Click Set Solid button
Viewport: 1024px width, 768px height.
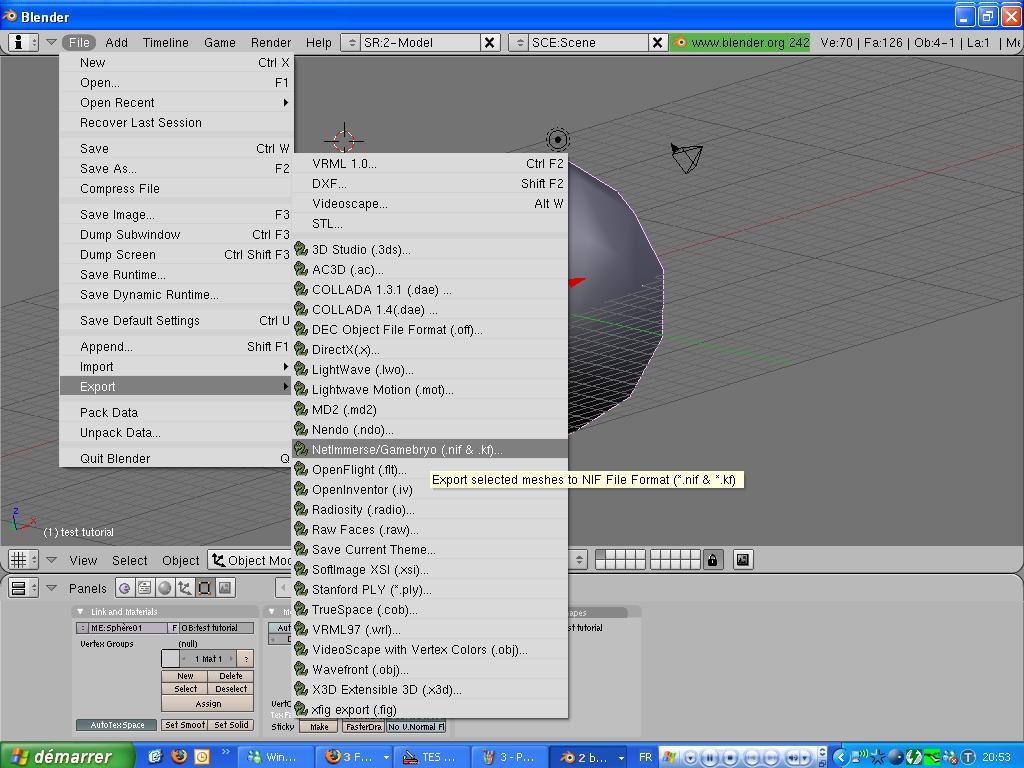[x=231, y=725]
